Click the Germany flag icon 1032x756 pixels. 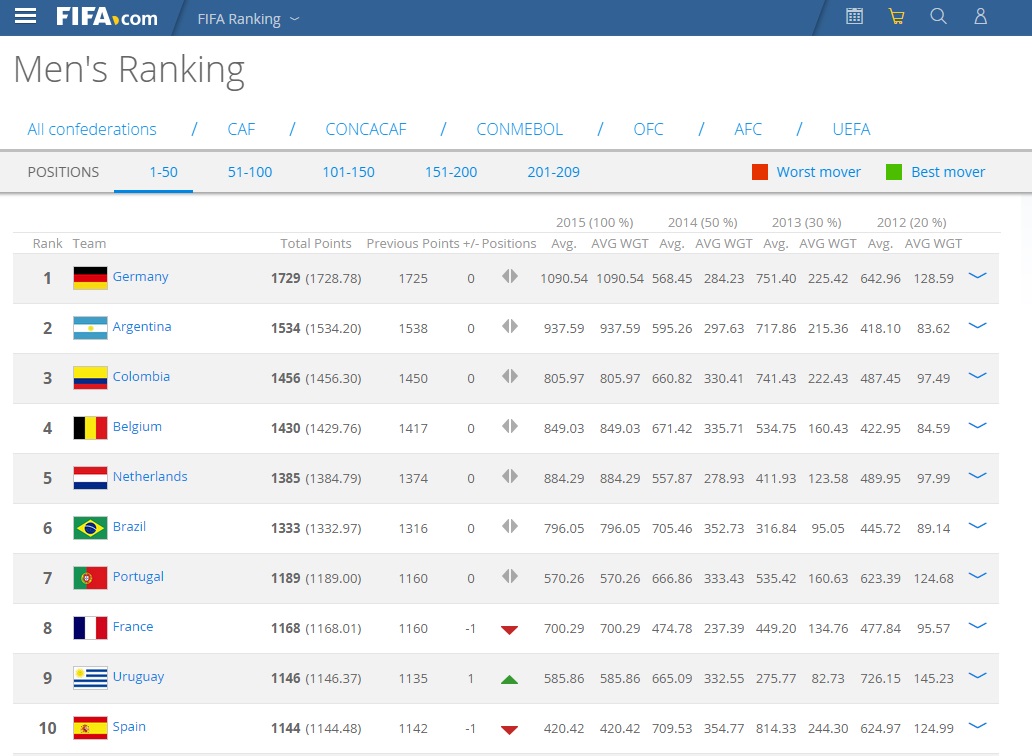(x=90, y=278)
